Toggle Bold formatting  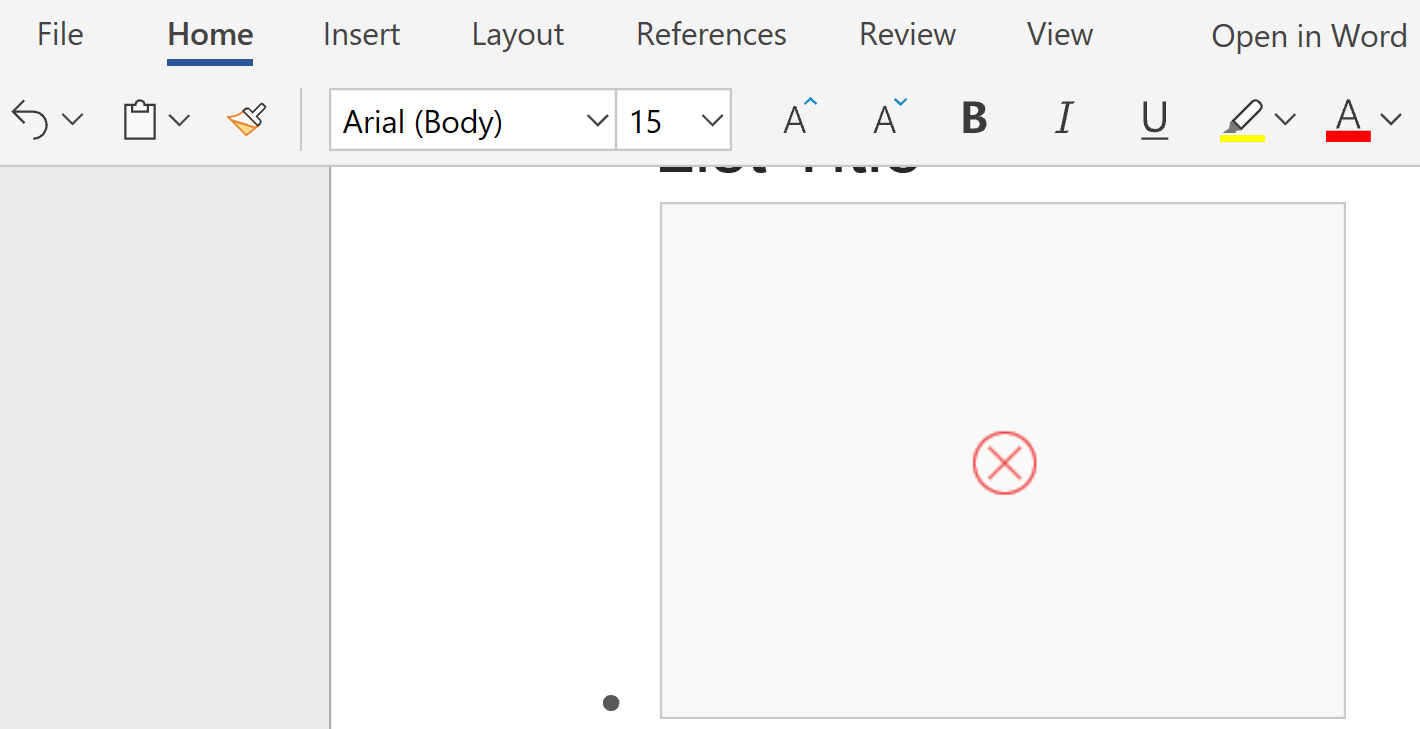click(974, 119)
